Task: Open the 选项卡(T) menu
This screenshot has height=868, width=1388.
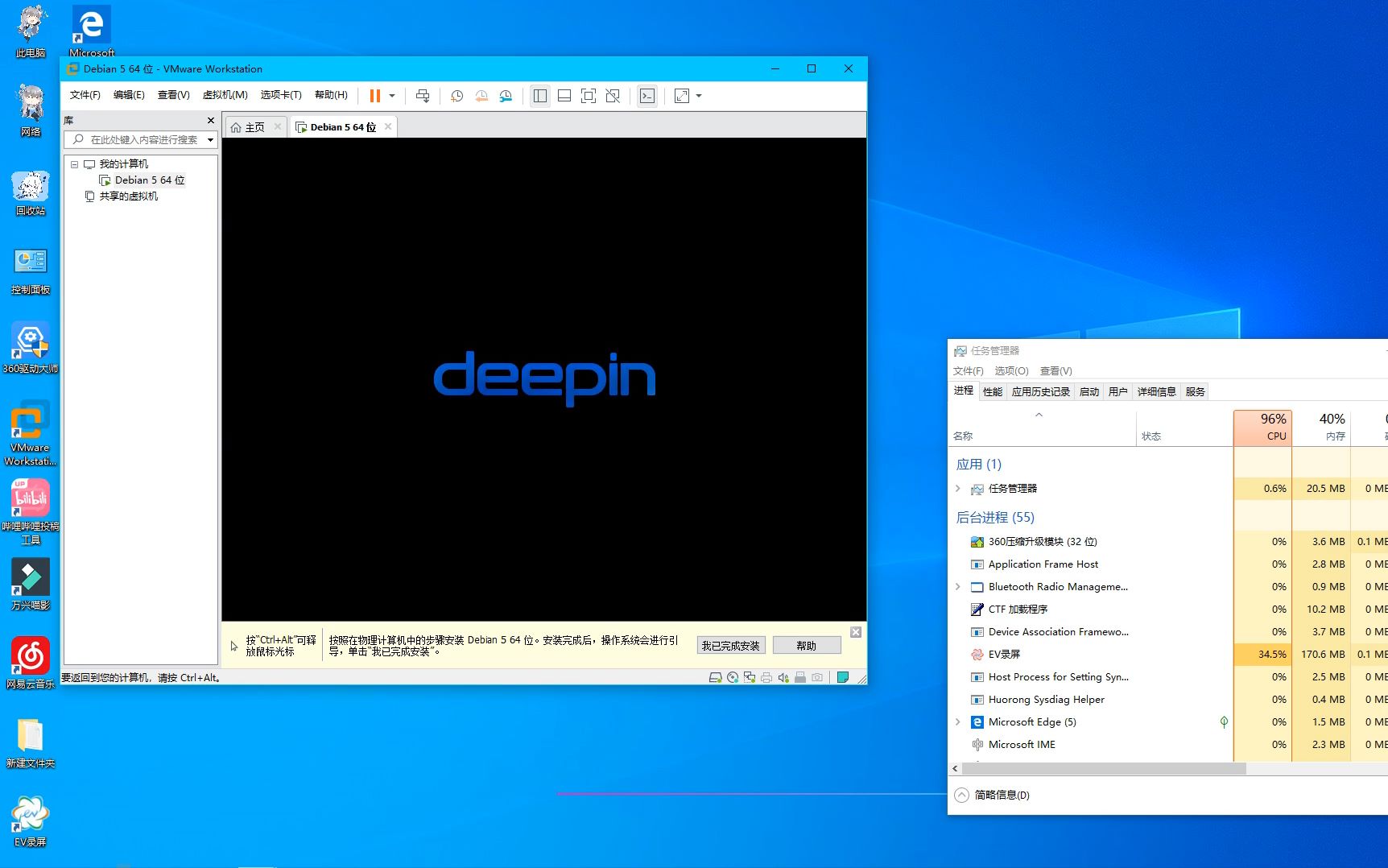Action: tap(280, 95)
